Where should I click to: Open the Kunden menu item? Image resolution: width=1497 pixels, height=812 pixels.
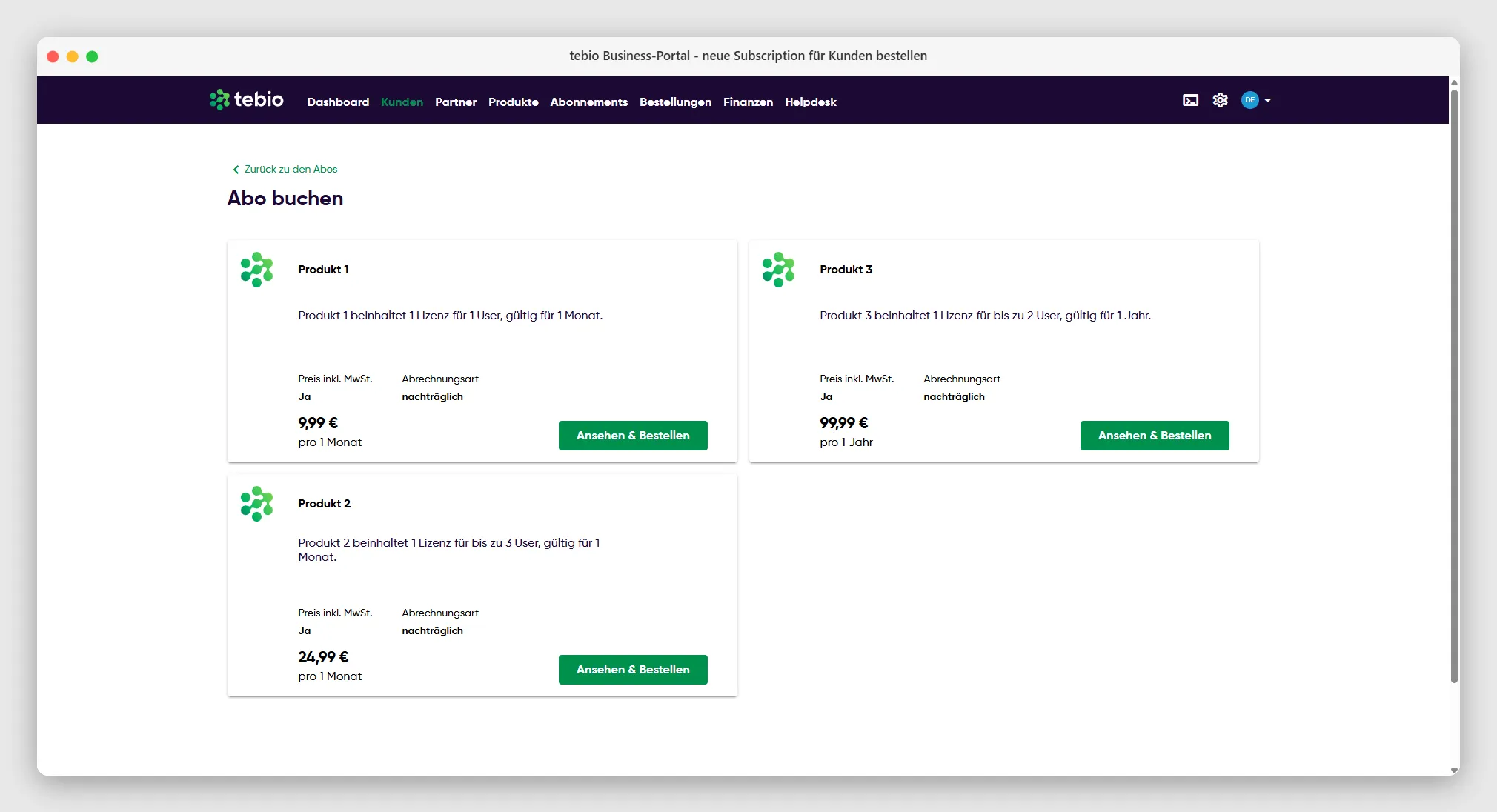pos(402,102)
